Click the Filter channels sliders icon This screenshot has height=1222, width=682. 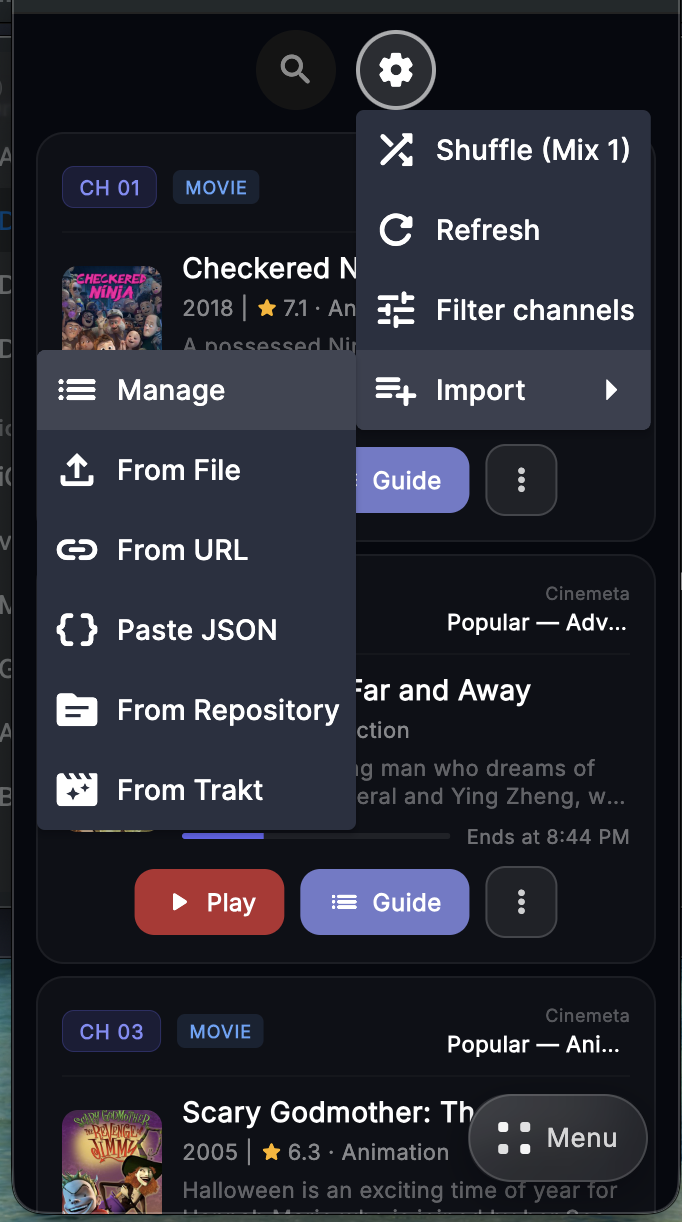click(x=397, y=310)
